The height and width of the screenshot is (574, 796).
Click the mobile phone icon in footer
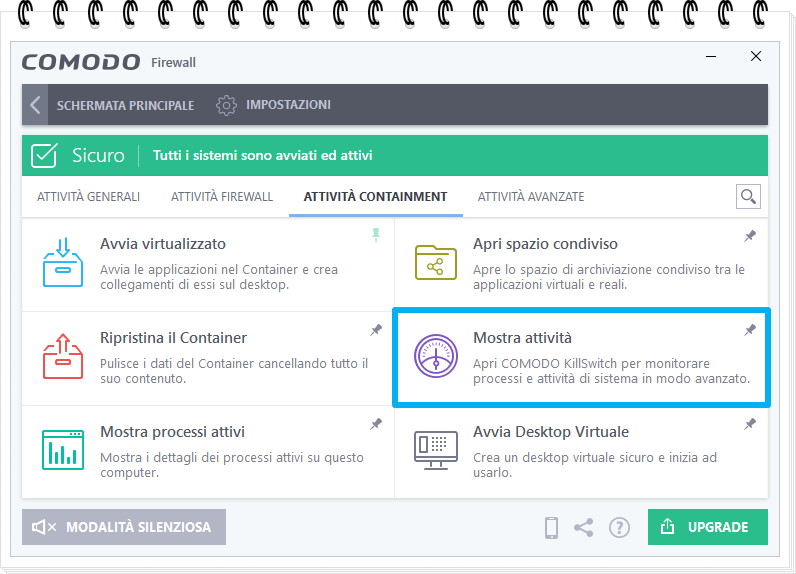pyautogui.click(x=551, y=528)
